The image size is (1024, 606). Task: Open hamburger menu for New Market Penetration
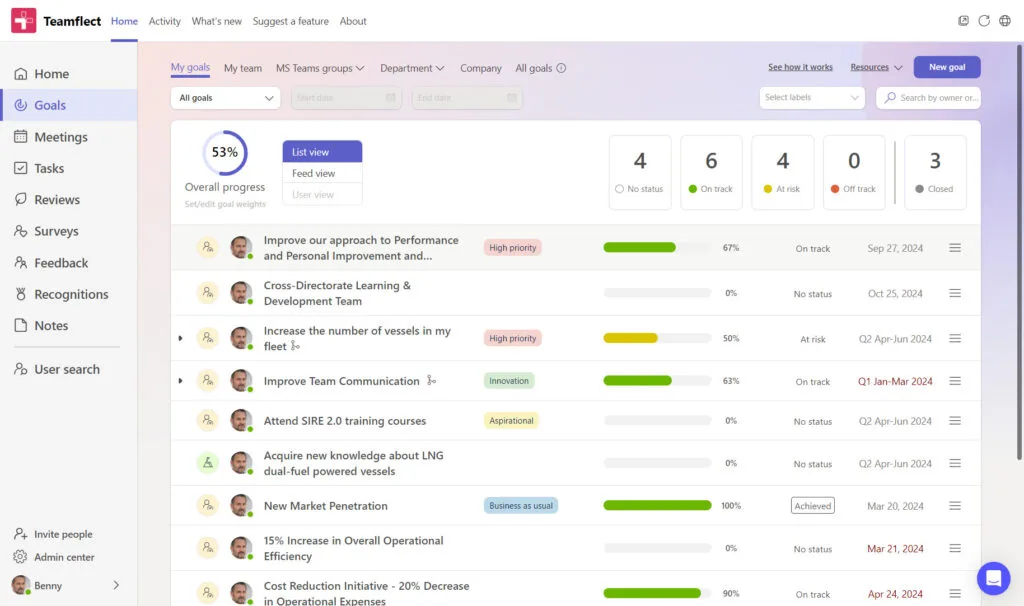tap(954, 506)
